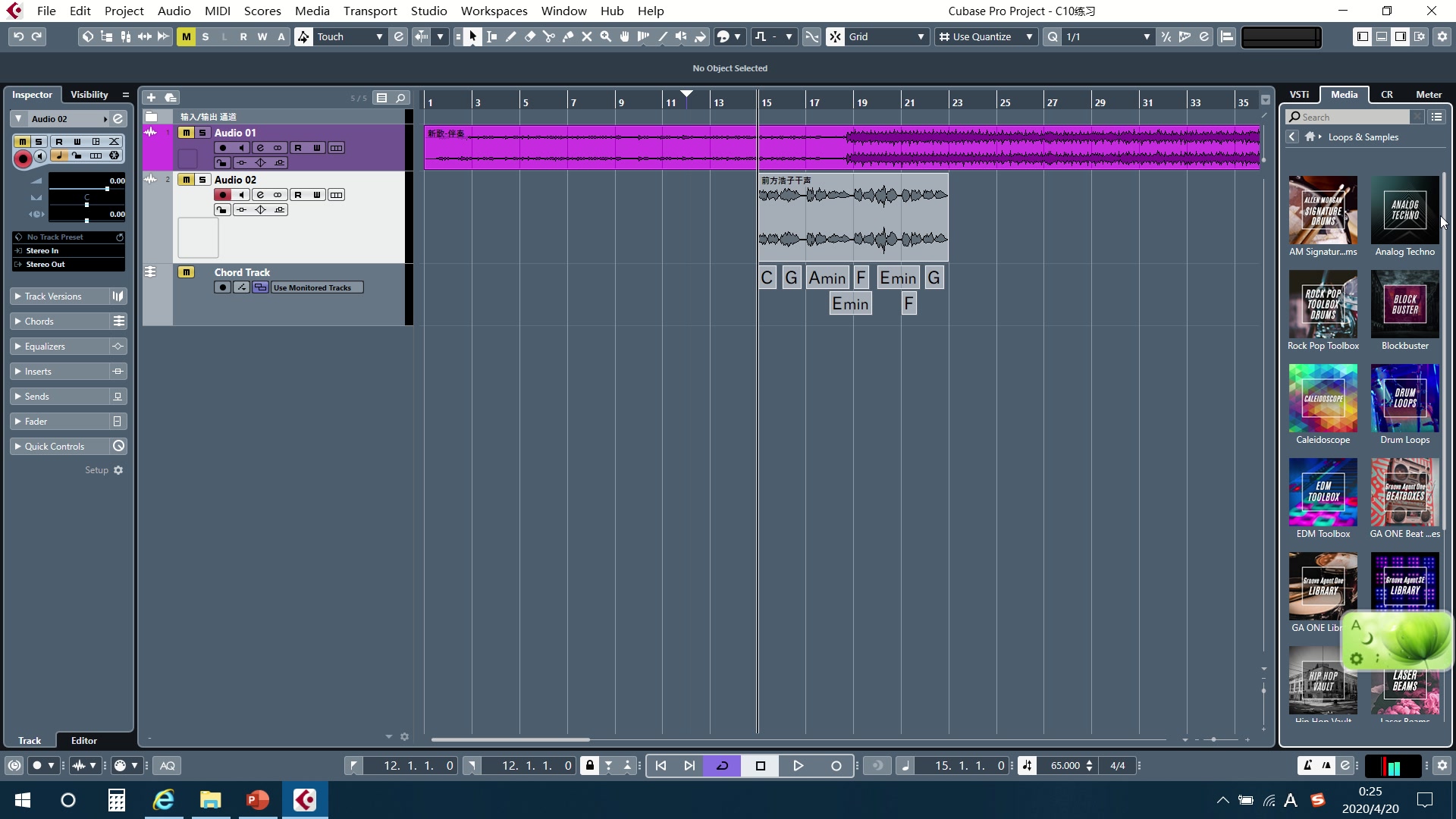Select the Split scissors tool
Viewport: 1456px width, 819px height.
[549, 36]
